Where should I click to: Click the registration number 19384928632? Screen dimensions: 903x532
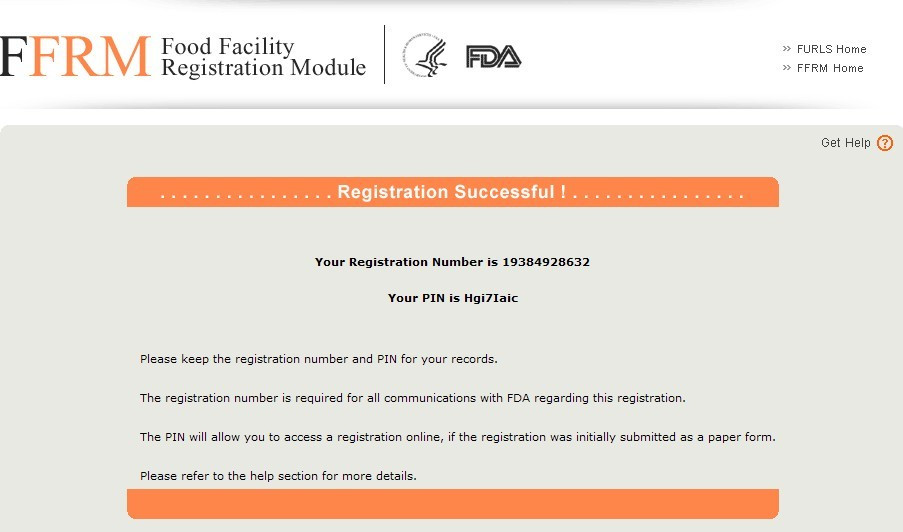coord(546,262)
